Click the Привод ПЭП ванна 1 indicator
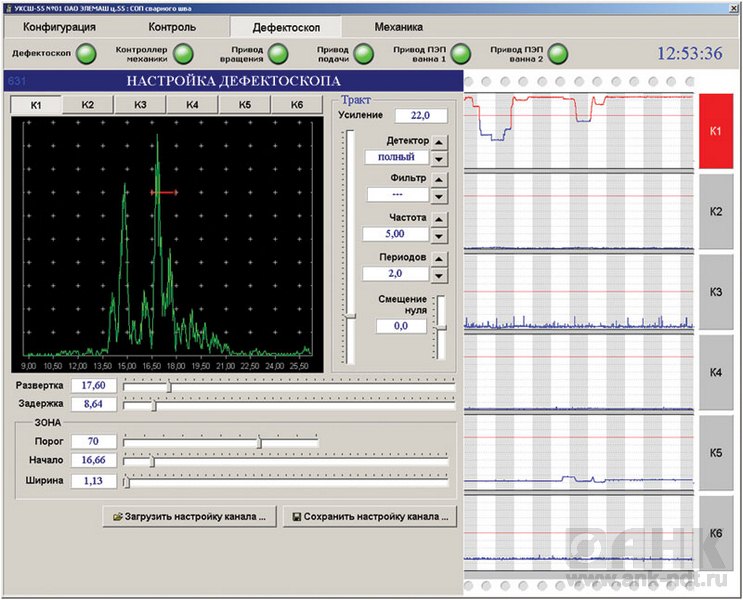 tap(461, 53)
